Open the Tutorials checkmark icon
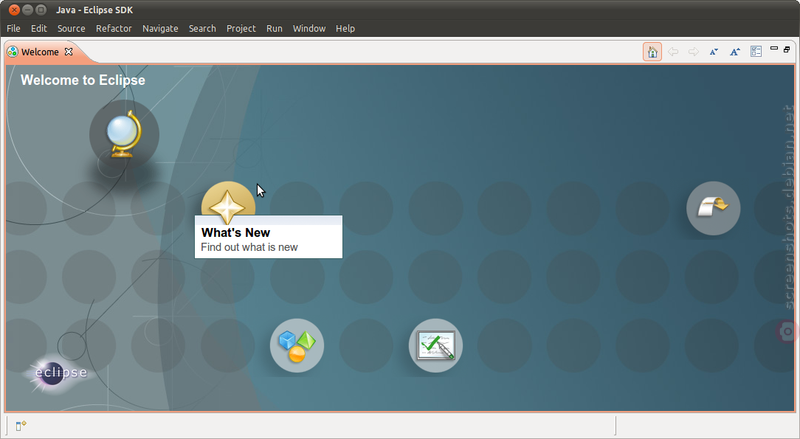This screenshot has width=800, height=439. pyautogui.click(x=436, y=346)
